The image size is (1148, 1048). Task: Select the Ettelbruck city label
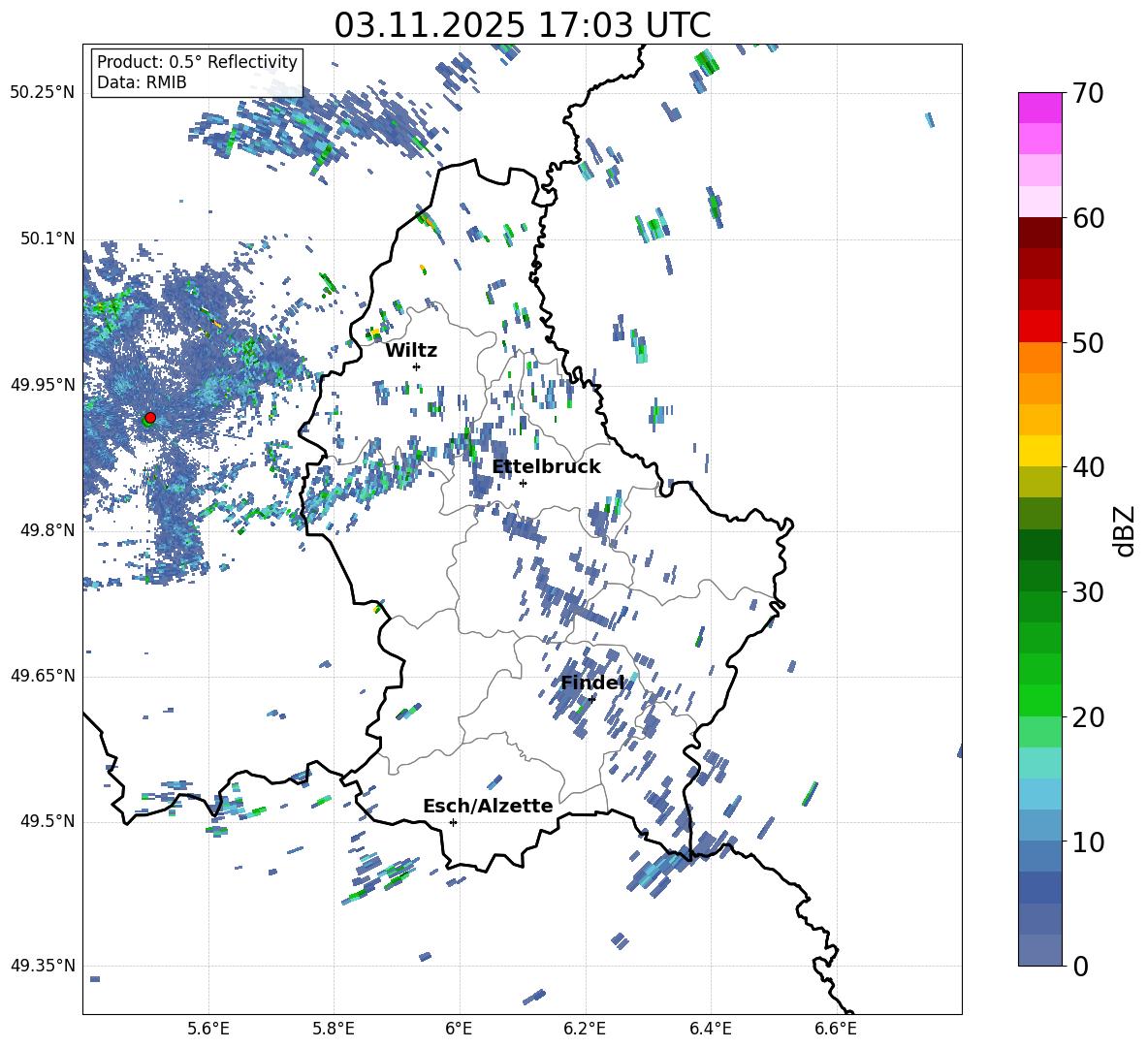pos(546,466)
